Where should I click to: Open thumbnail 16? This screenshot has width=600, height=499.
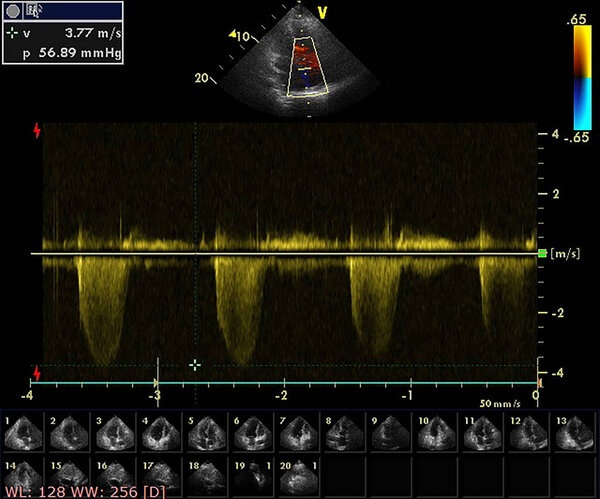click(x=115, y=477)
